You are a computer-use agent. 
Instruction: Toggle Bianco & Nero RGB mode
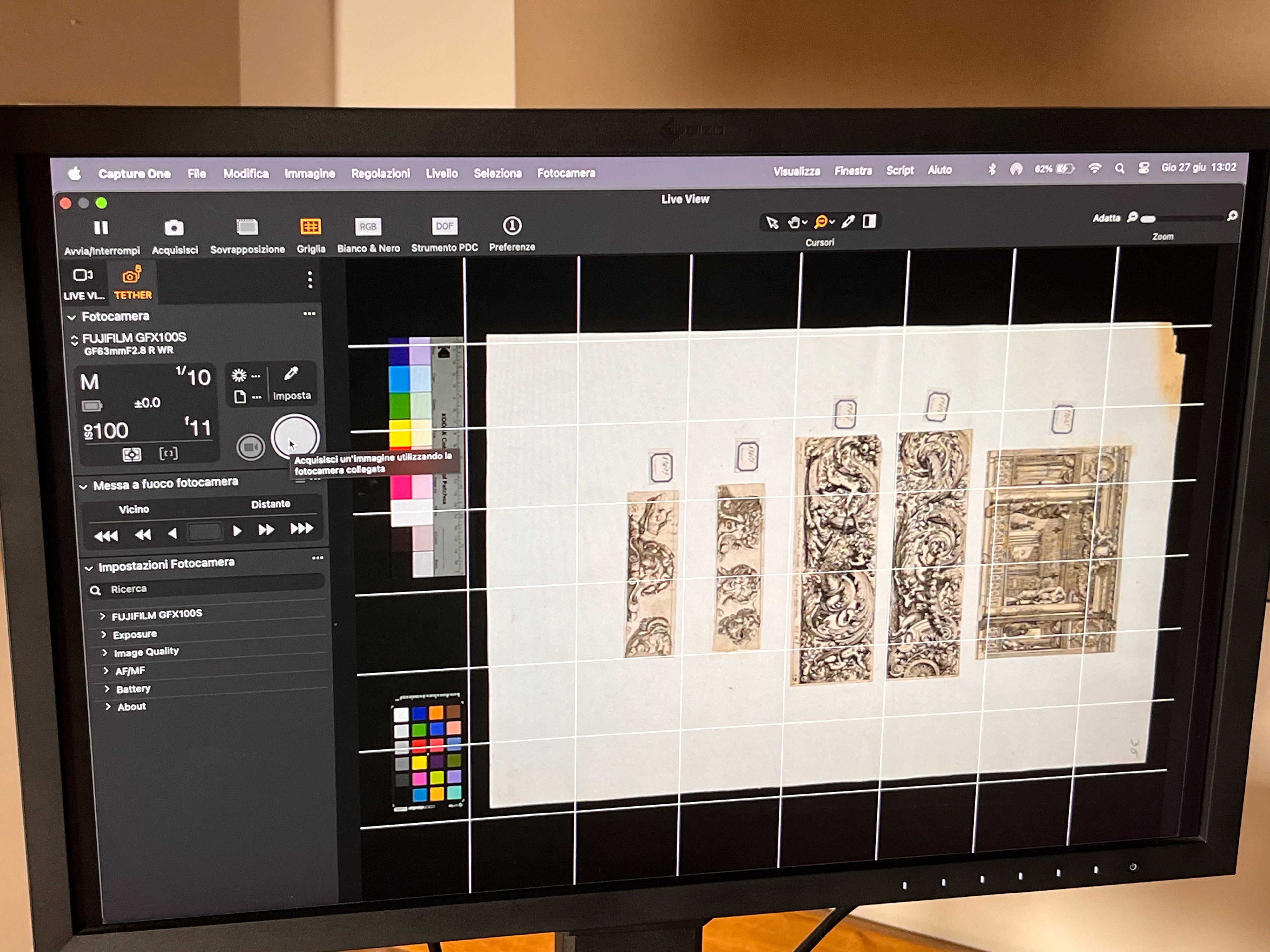pyautogui.click(x=368, y=227)
